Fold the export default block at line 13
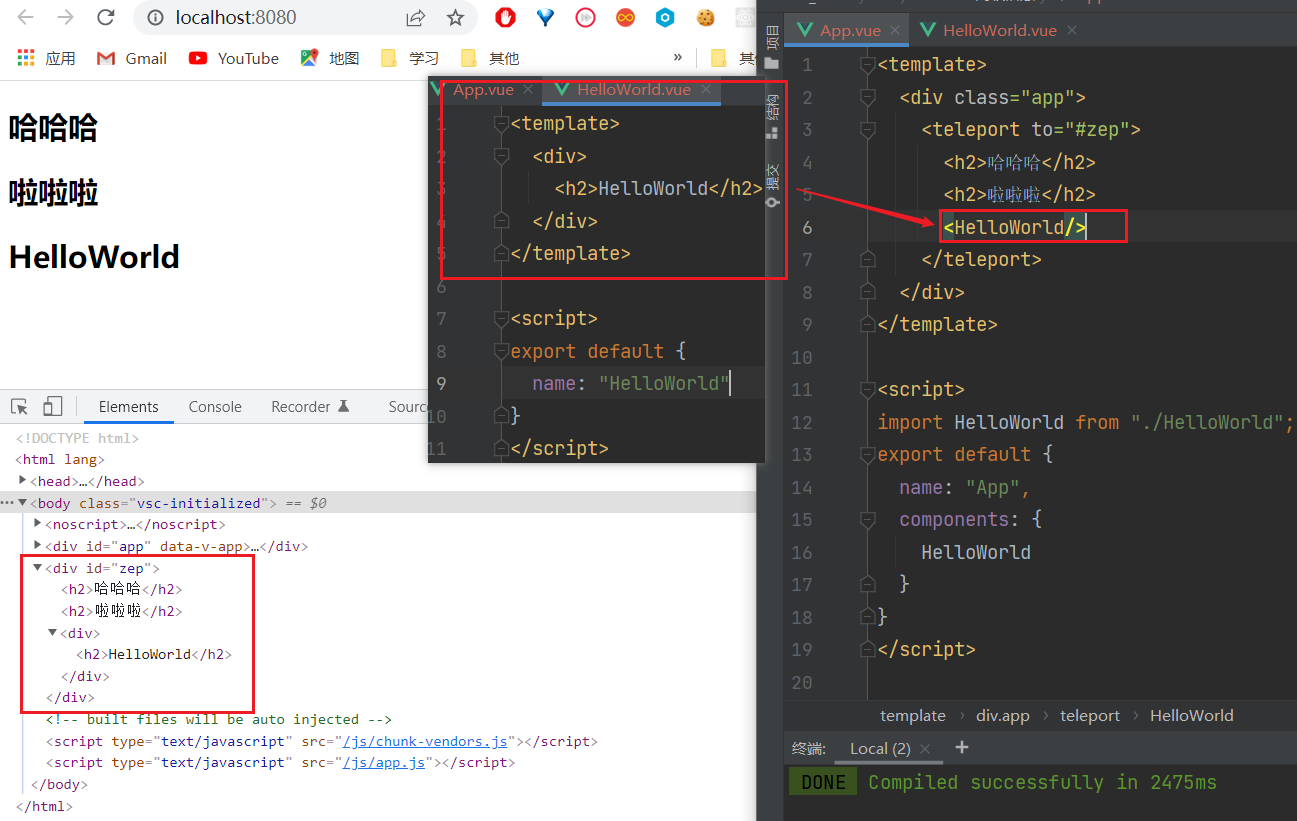Viewport: 1297px width, 821px height. (867, 455)
